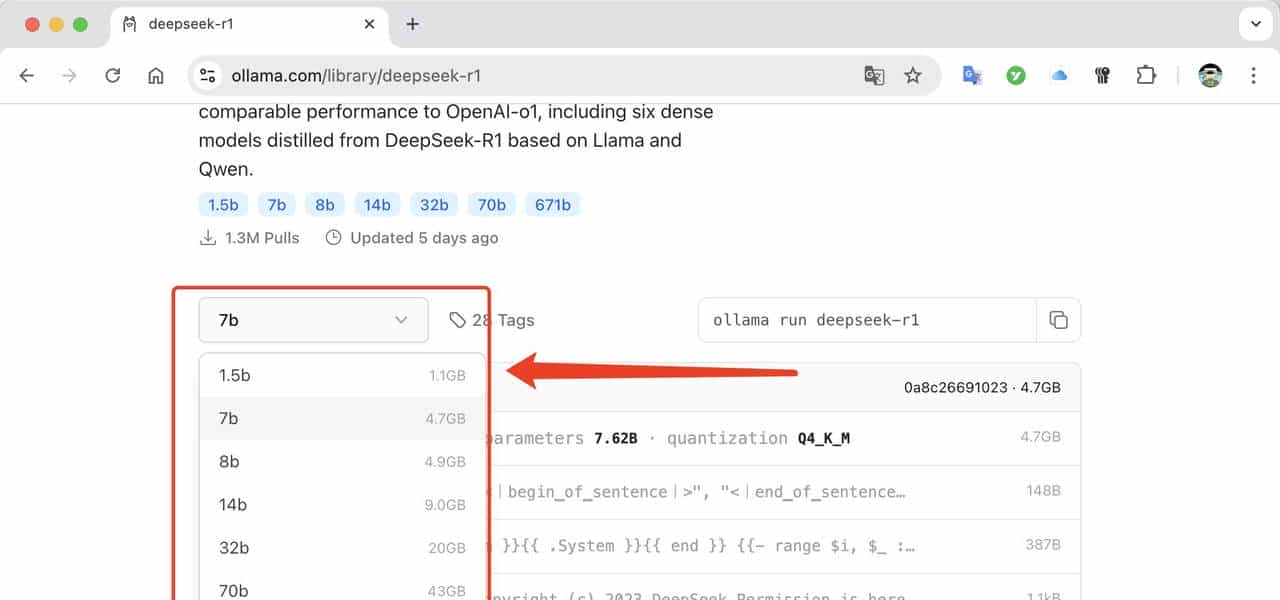Click the 7b size tag badge

277,205
